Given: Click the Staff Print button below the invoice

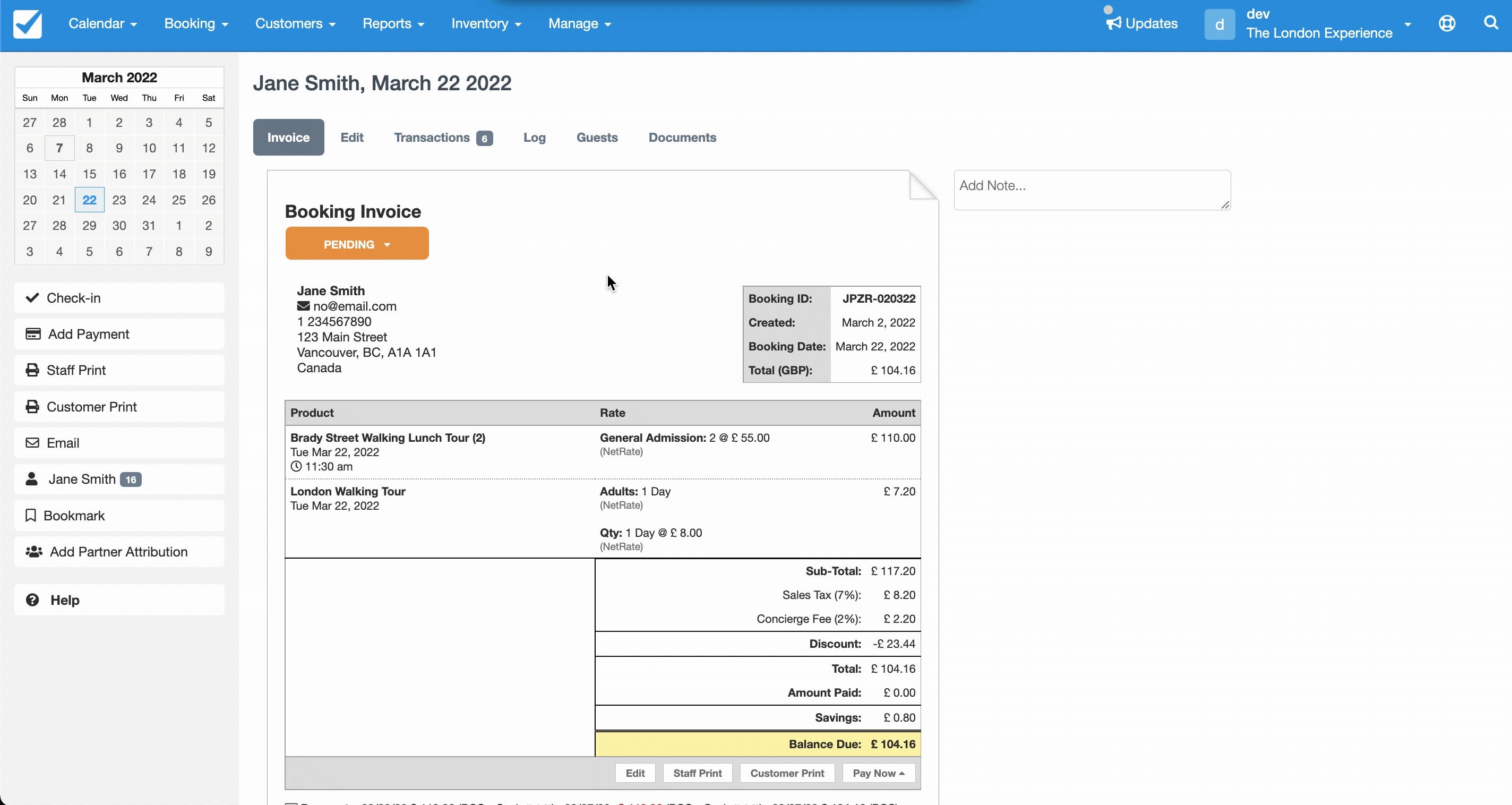Looking at the screenshot, I should 697,773.
